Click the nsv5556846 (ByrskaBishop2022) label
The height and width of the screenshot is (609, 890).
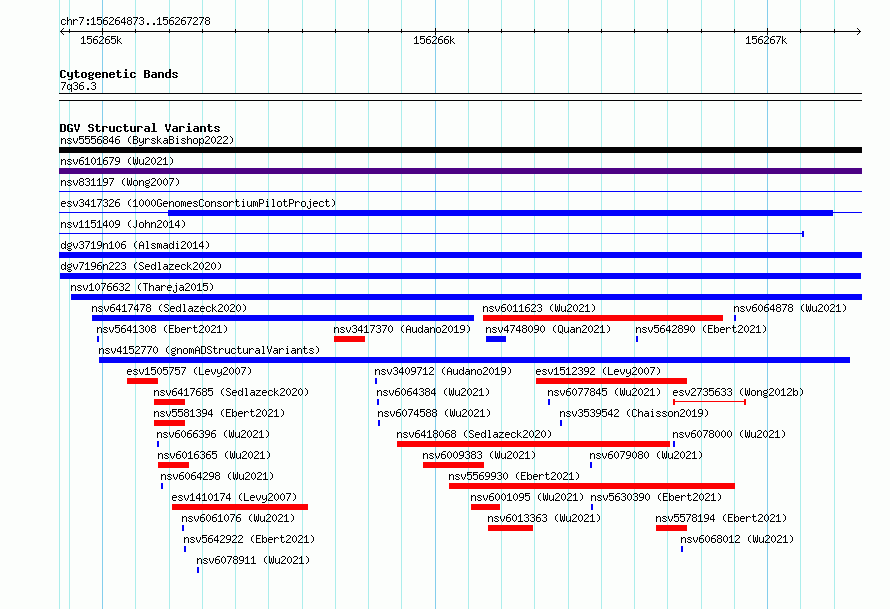tap(147, 140)
